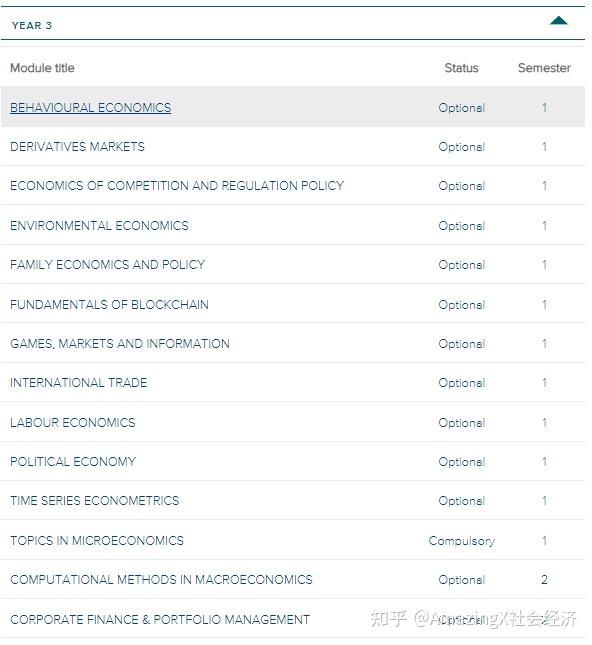592x645 pixels.
Task: Click the Political Economy module title
Action: (x=73, y=462)
